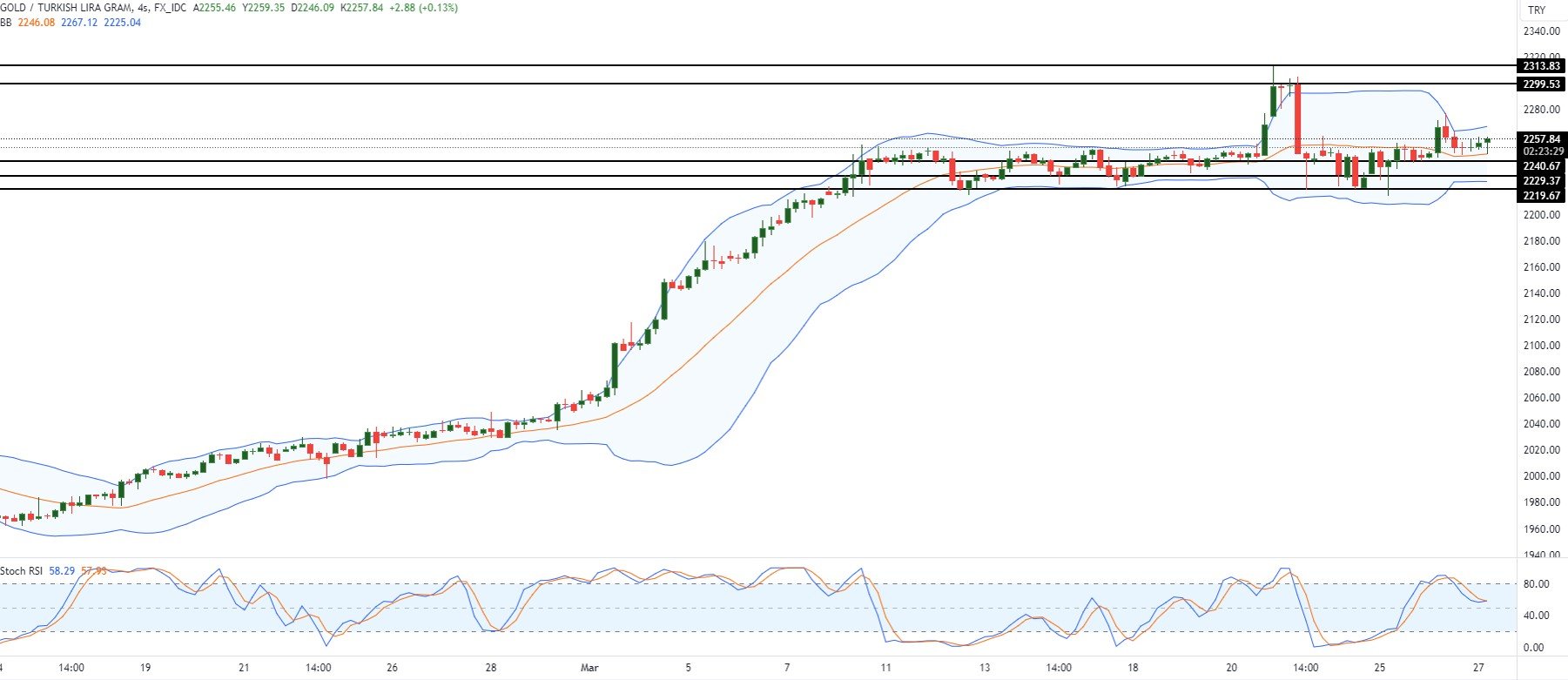
Task: Click the GOLD / TURKISH LIRA GRAM symbol title
Action: (67, 8)
